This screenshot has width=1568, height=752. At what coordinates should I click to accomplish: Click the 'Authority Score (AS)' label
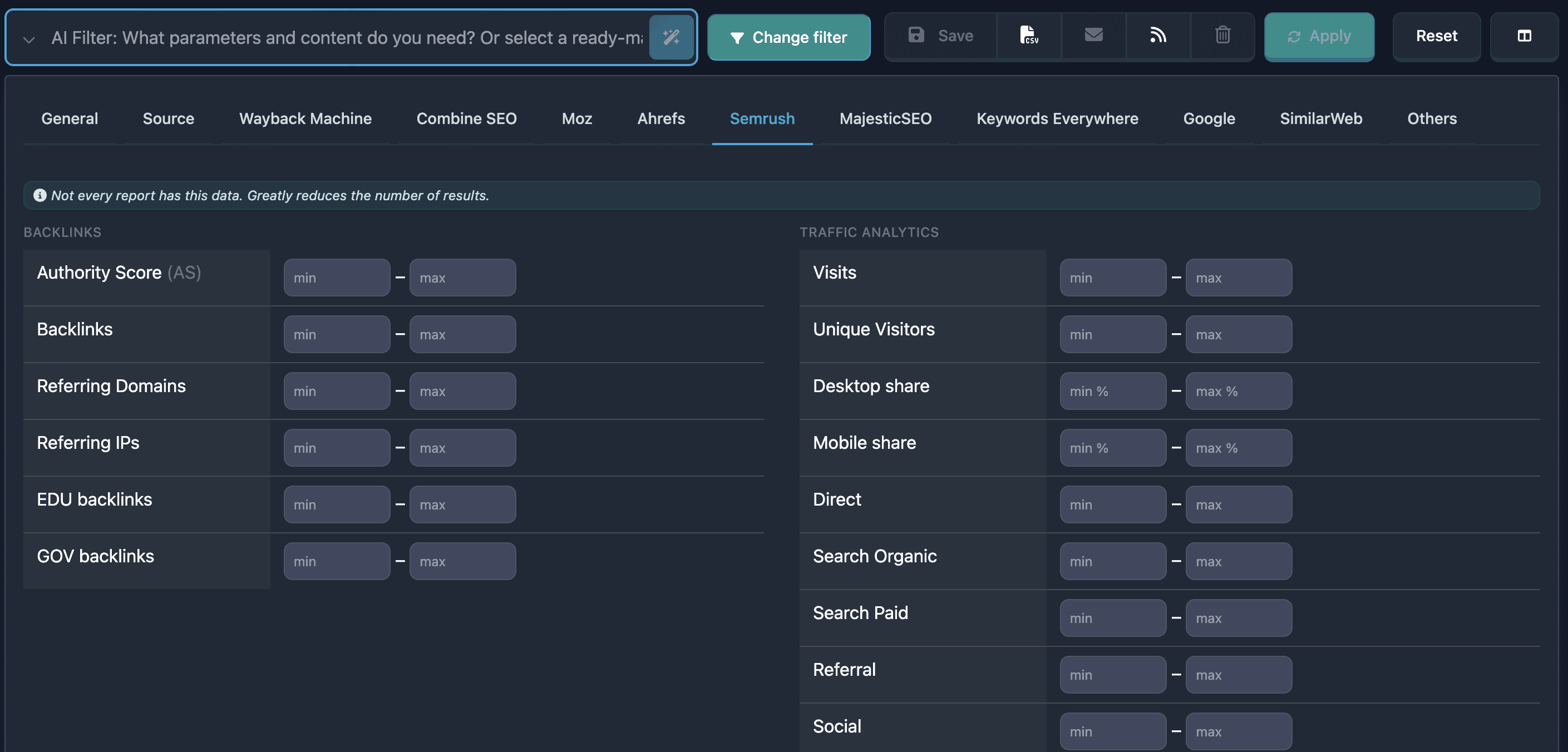coord(119,273)
